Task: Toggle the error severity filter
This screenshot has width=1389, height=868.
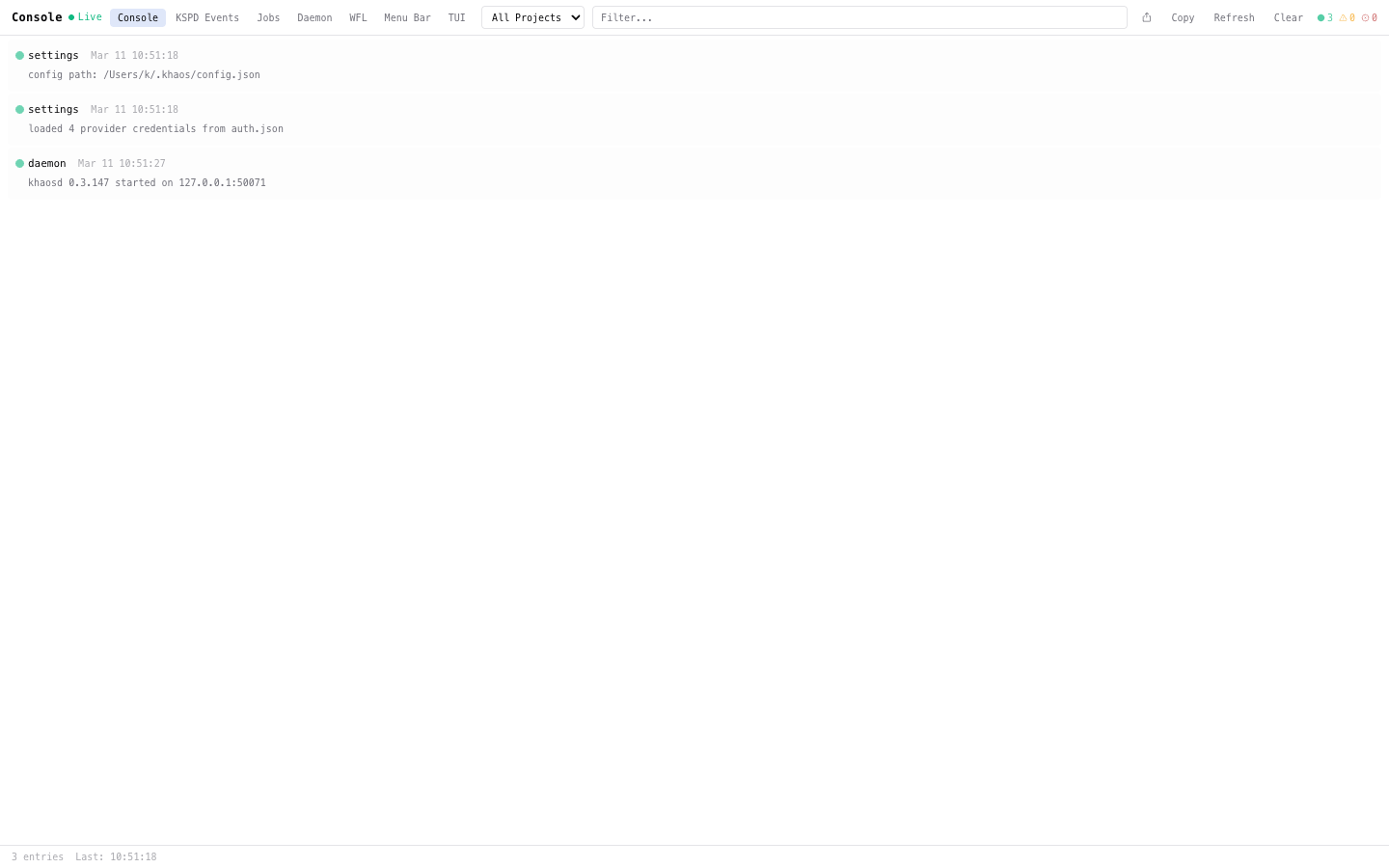Action: 1370,17
